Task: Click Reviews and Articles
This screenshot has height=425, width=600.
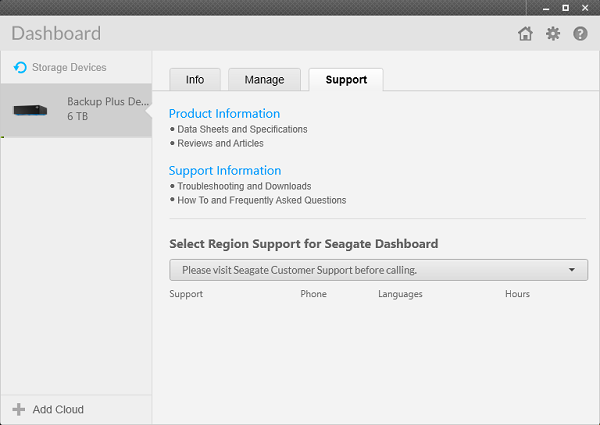Action: pos(220,143)
